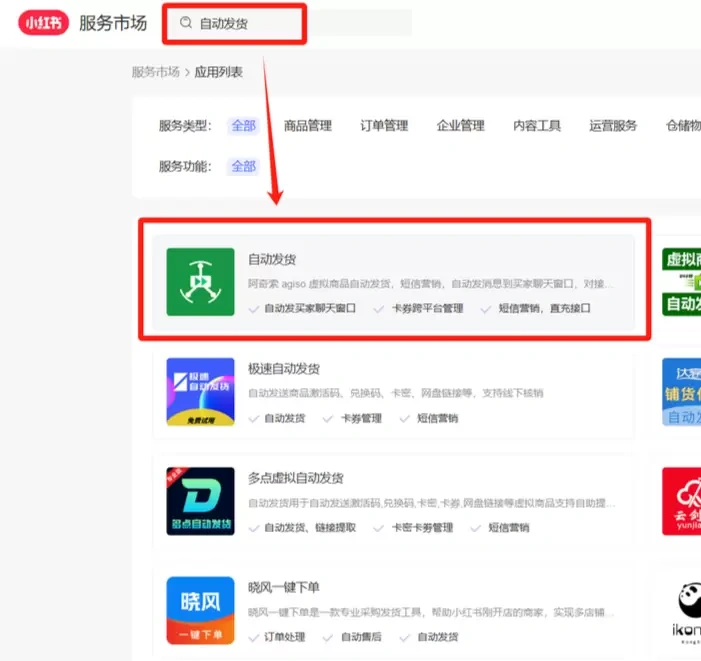Viewport: 701px width, 661px height.
Task: Click the 短信营销, 直充接口 feature label
Action: [x=544, y=308]
